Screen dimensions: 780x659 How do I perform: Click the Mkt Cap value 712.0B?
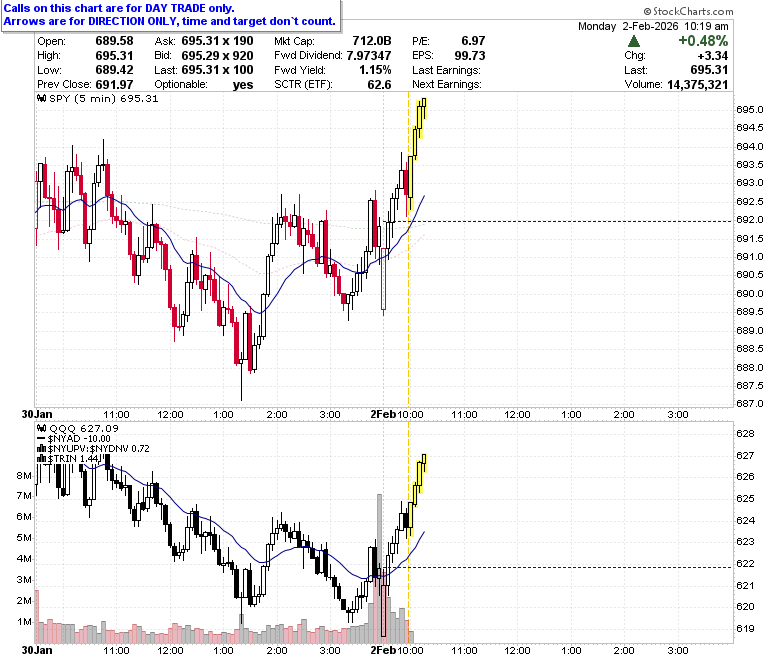[x=372, y=41]
